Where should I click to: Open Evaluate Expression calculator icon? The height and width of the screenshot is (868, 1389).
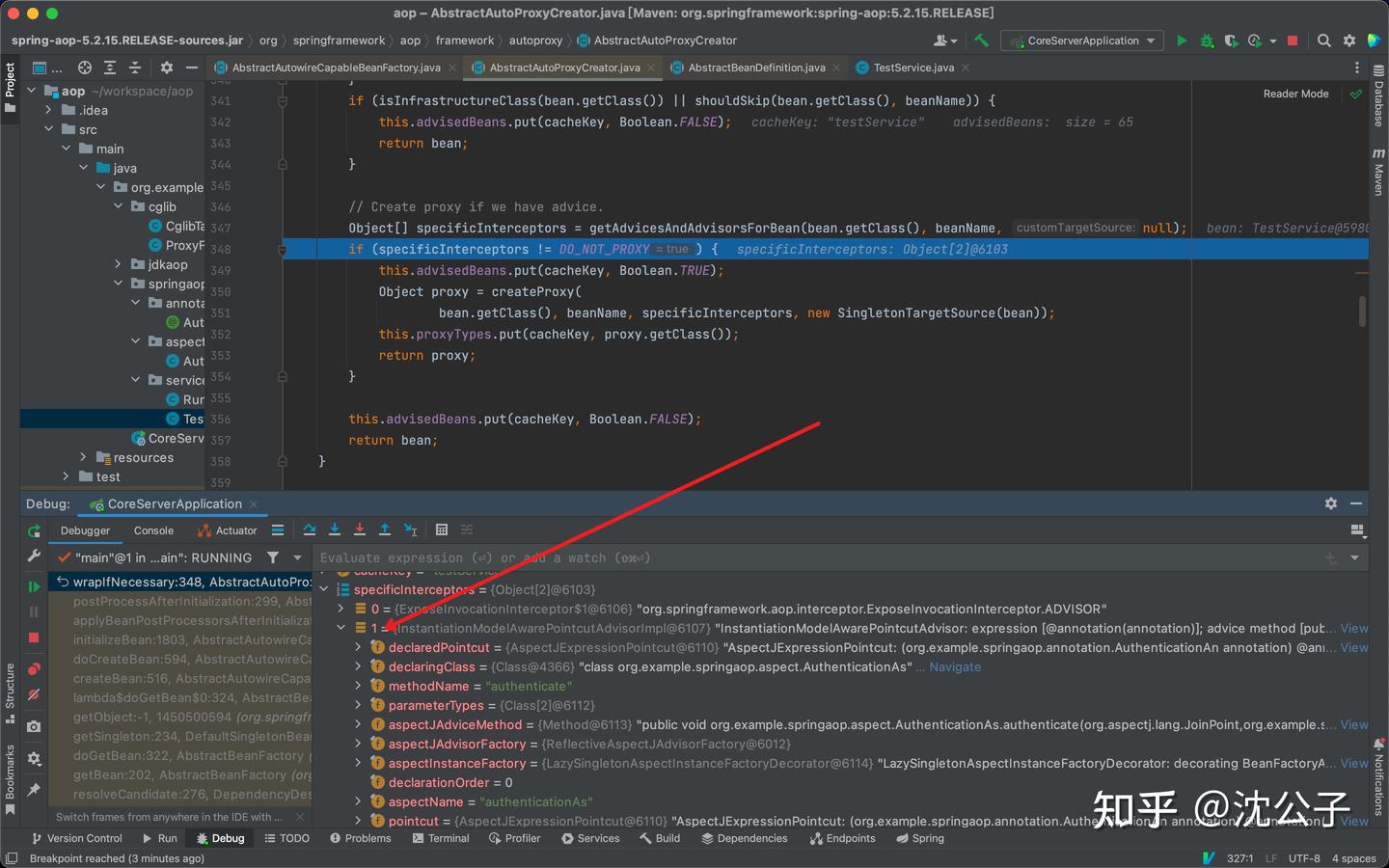pyautogui.click(x=442, y=529)
